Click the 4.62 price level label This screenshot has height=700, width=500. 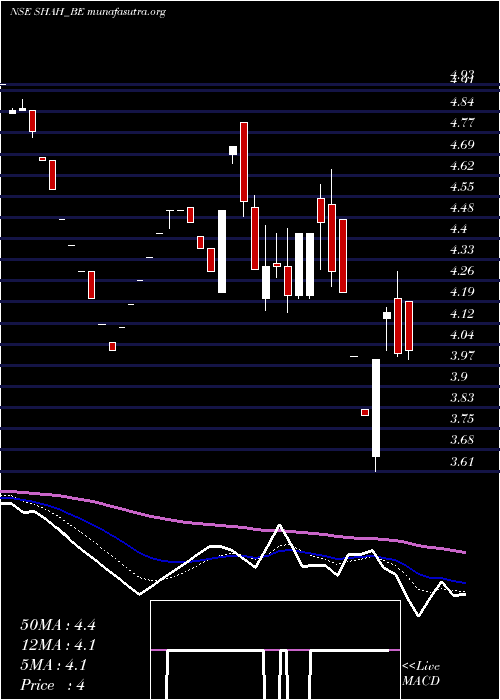pos(462,166)
